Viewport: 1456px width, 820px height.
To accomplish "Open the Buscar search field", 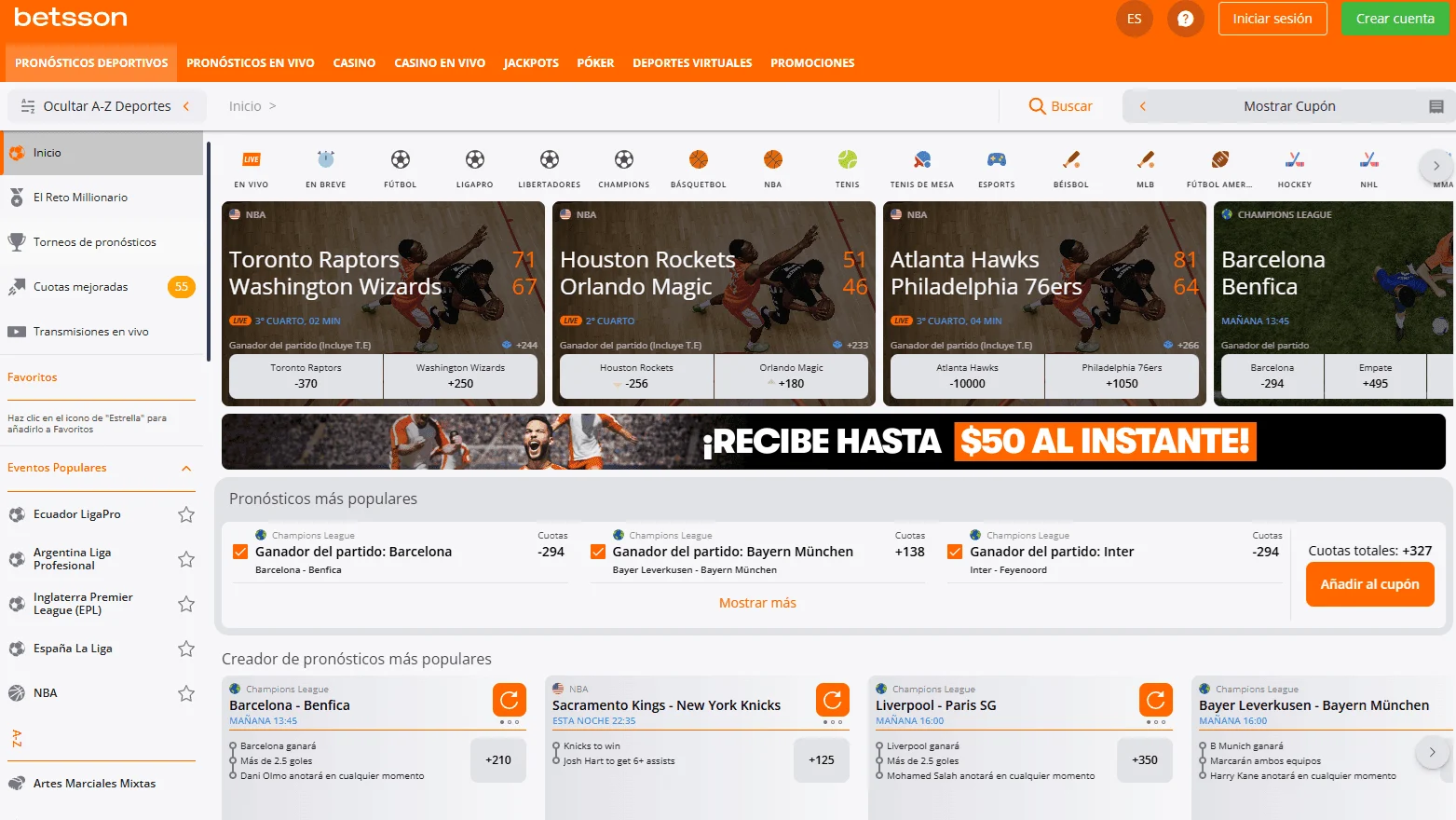I will click(1061, 106).
